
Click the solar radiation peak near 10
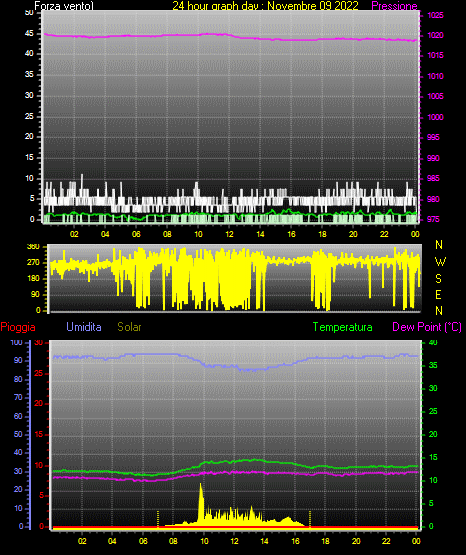click(201, 486)
